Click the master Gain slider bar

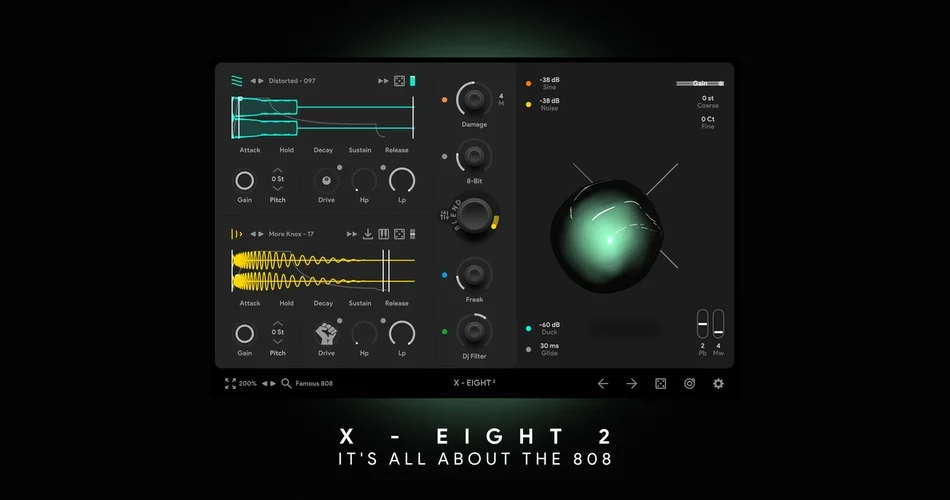(700, 84)
